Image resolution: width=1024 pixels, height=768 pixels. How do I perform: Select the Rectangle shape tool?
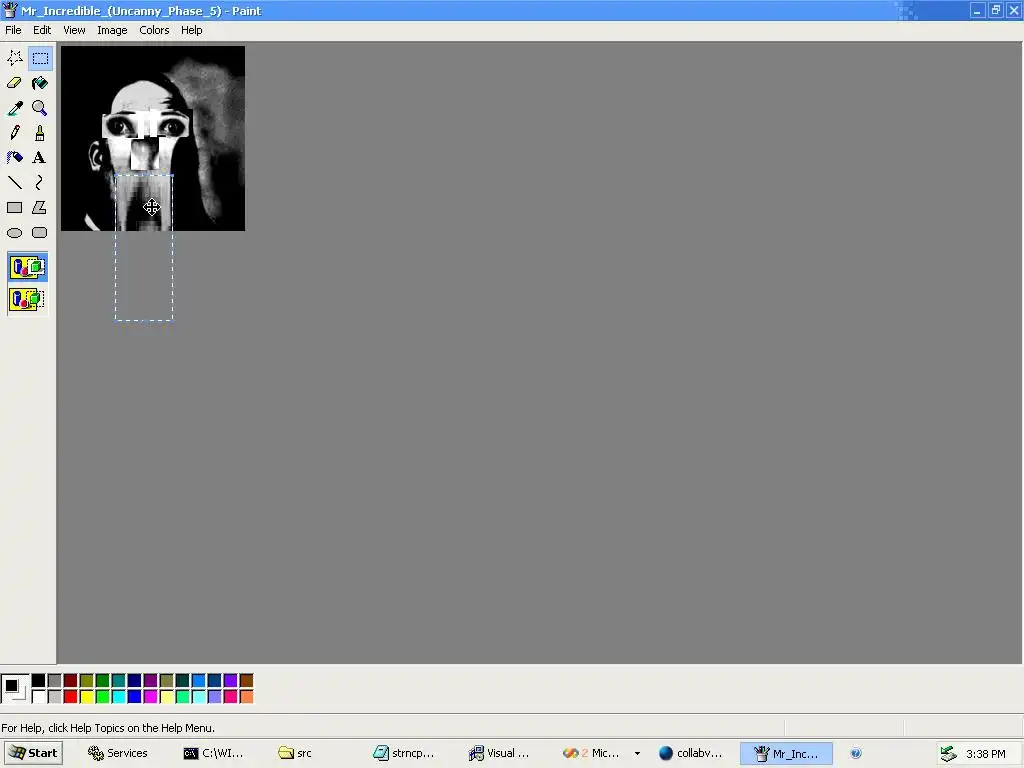click(x=14, y=208)
